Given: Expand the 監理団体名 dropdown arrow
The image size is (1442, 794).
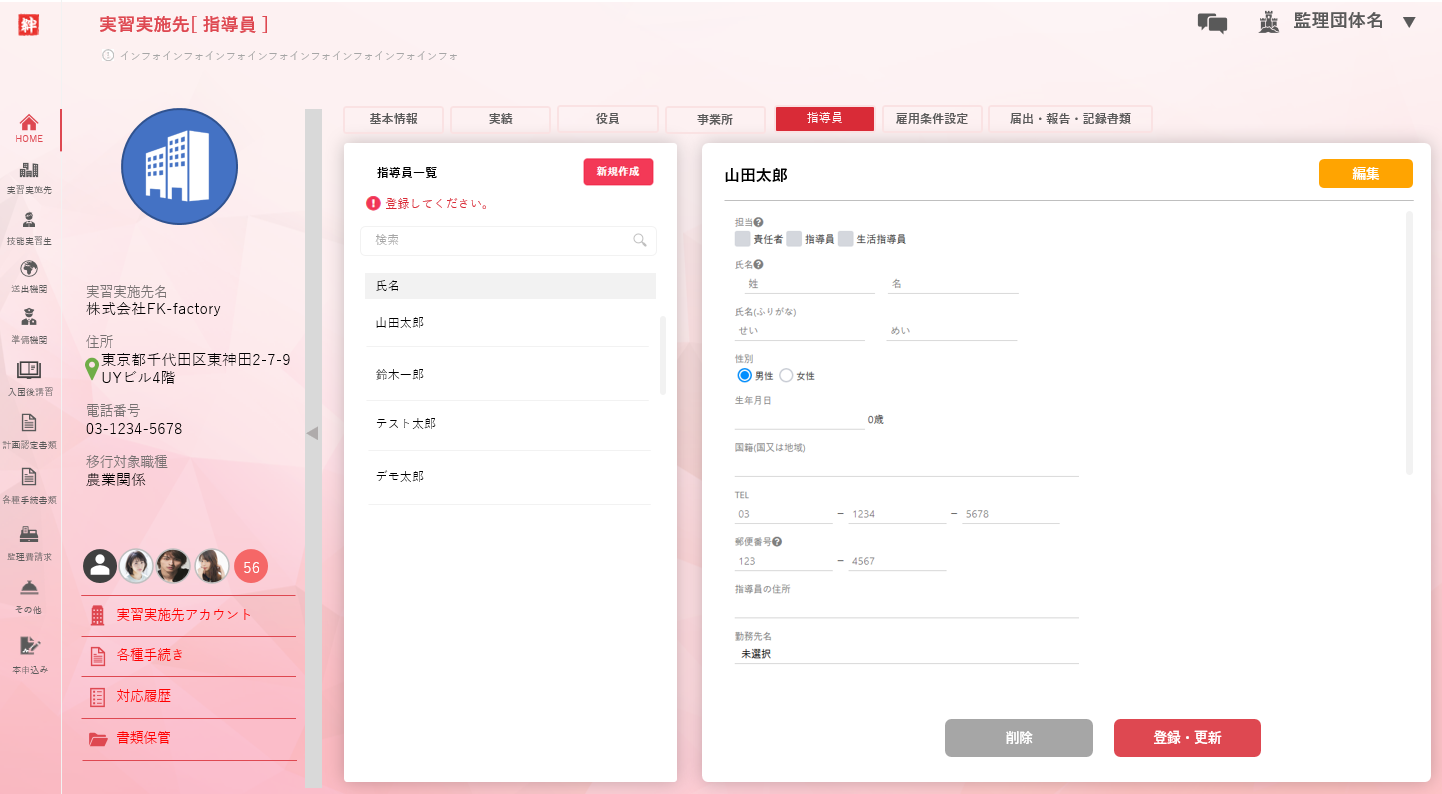Looking at the screenshot, I should (1409, 22).
